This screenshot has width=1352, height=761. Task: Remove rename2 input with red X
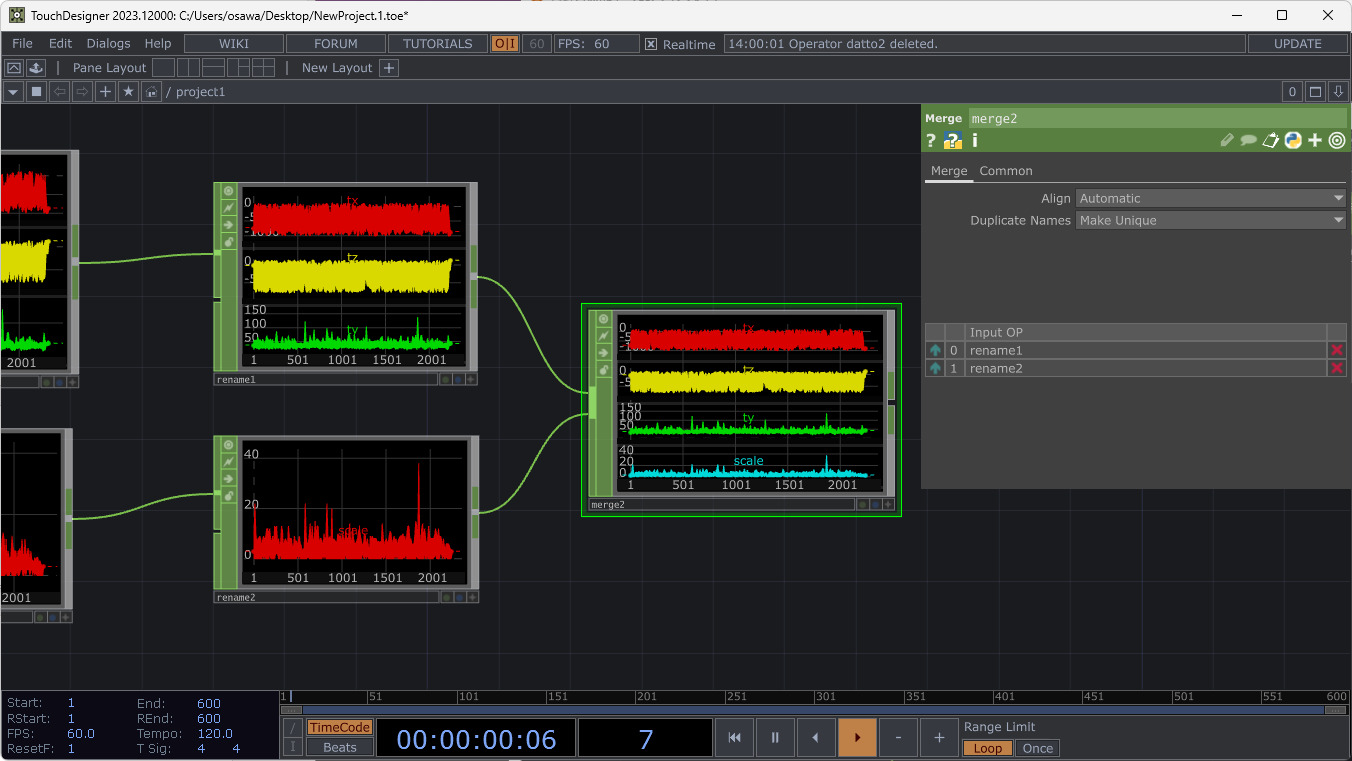pyautogui.click(x=1336, y=369)
